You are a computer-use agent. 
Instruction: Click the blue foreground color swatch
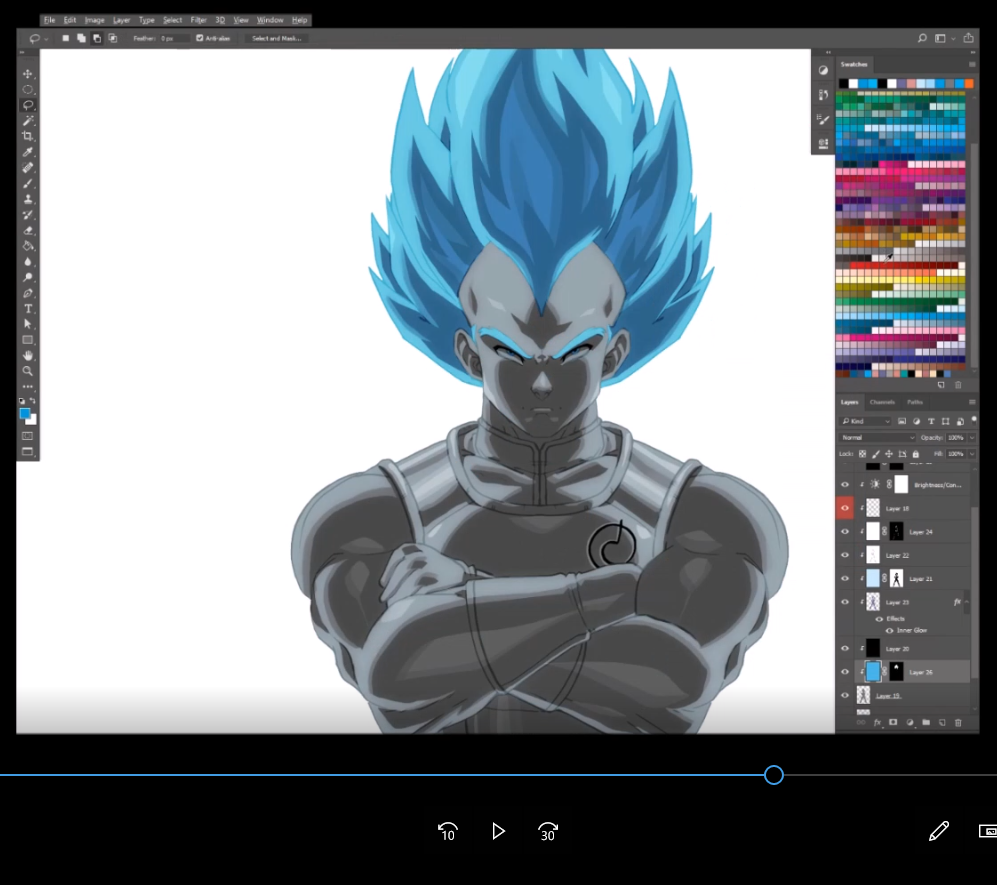[x=25, y=412]
